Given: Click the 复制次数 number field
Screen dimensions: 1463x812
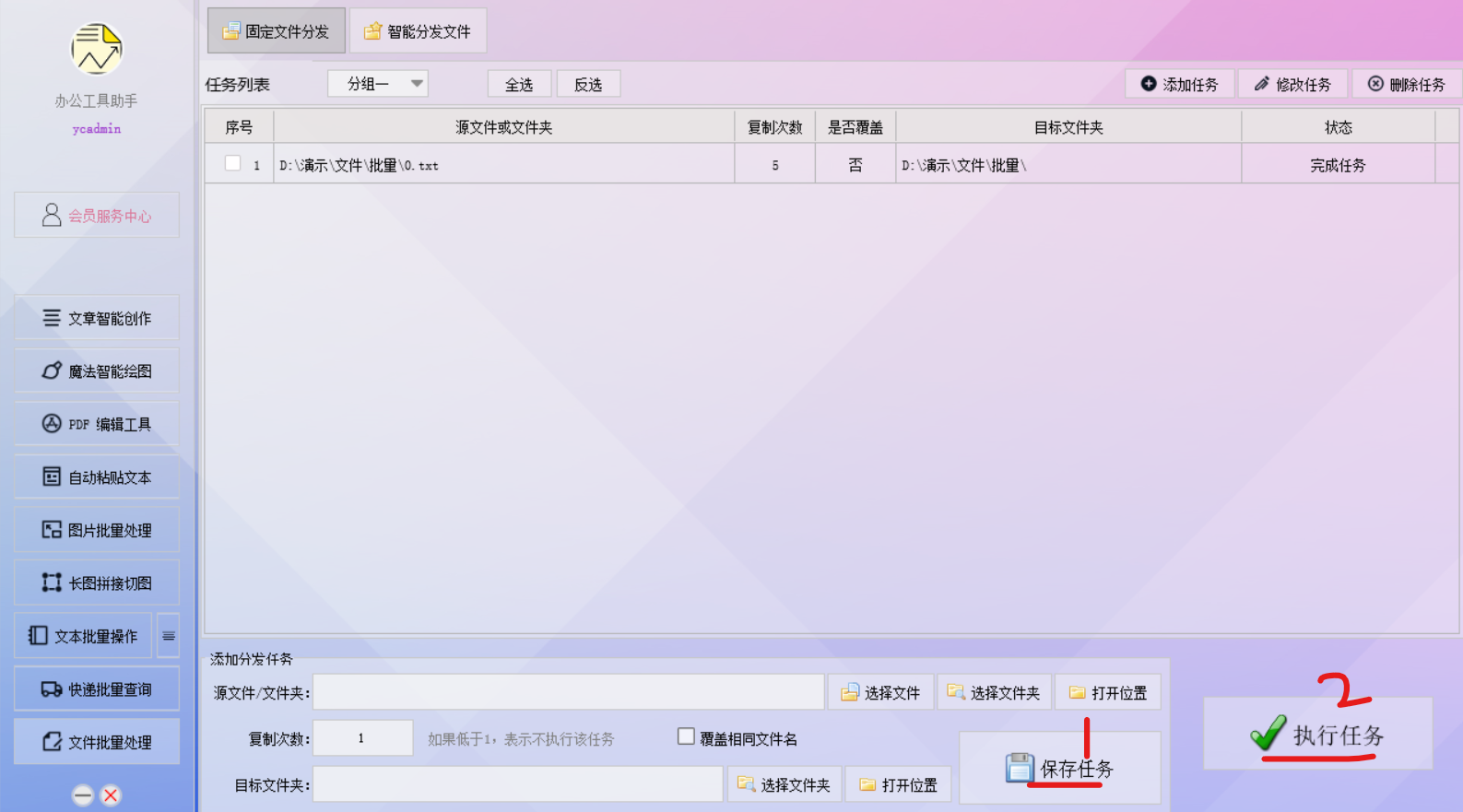Looking at the screenshot, I should pyautogui.click(x=362, y=738).
